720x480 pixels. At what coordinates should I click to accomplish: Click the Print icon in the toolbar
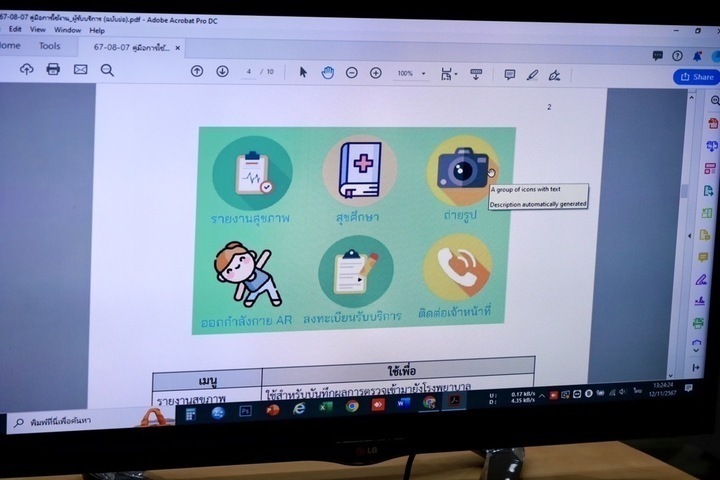pos(53,69)
